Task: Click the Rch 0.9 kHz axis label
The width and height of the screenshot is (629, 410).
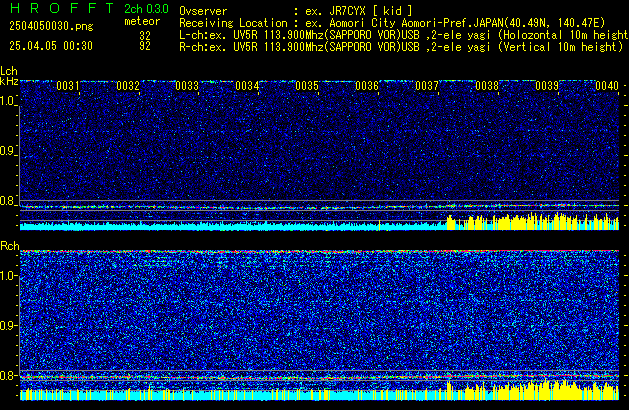Action: tap(8, 325)
